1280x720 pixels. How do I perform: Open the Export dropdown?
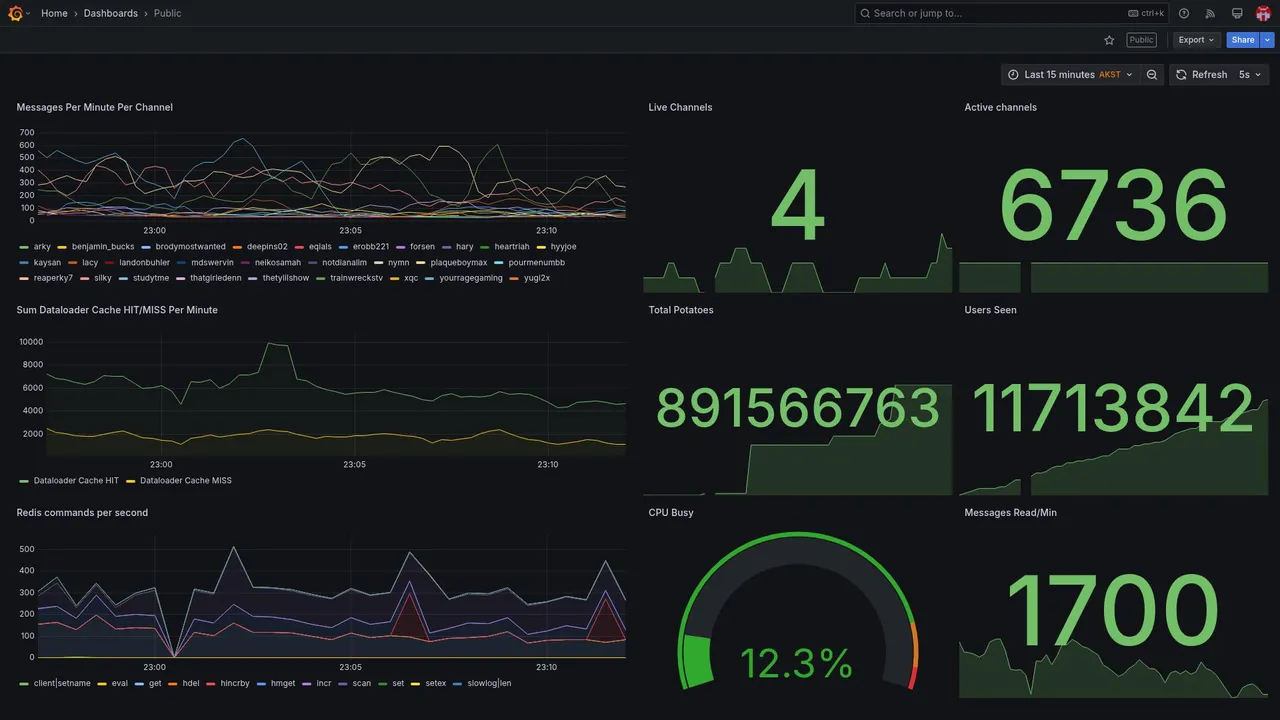click(x=1196, y=40)
